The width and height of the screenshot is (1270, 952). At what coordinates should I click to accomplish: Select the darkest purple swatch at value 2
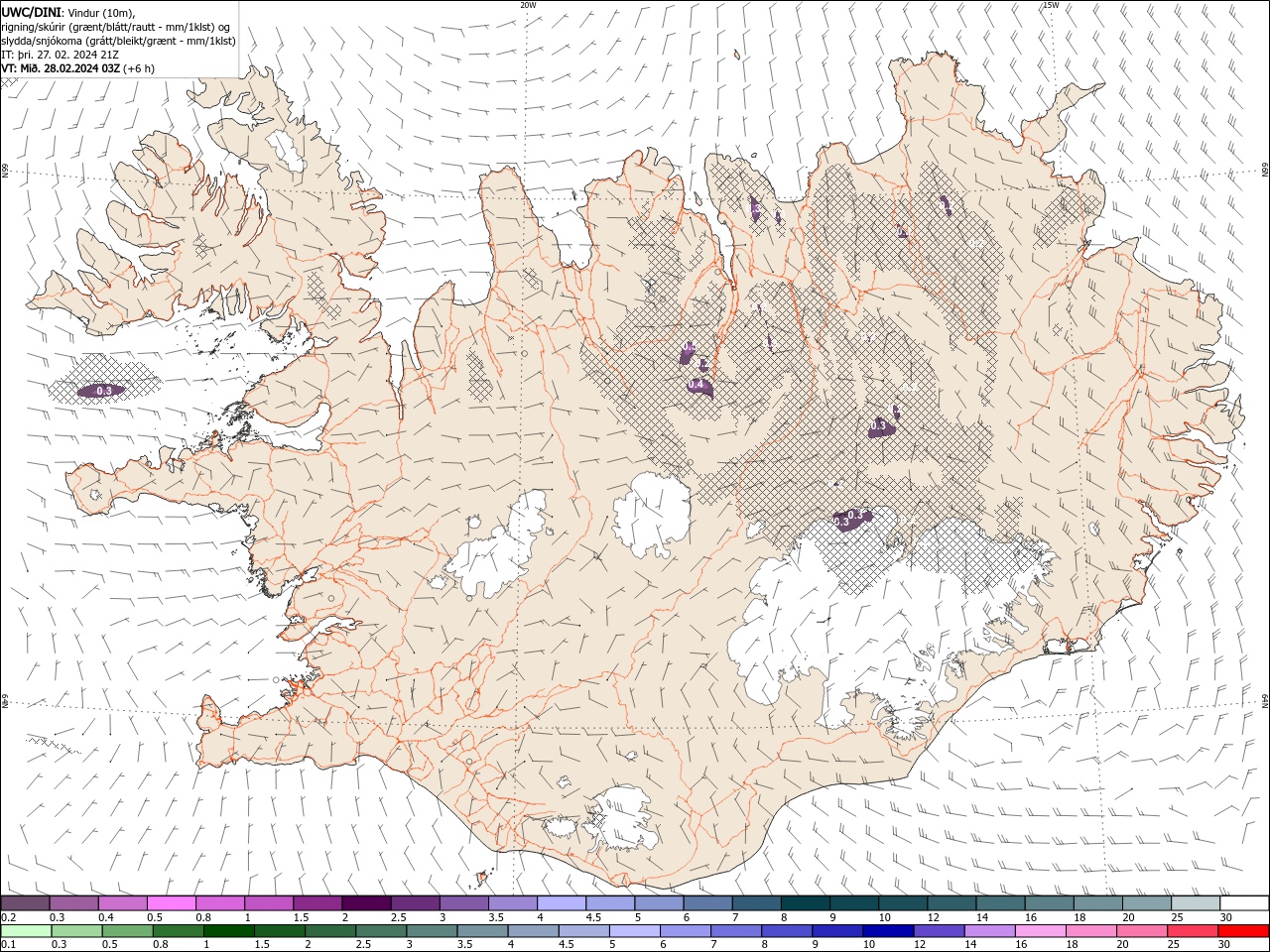pos(366,903)
